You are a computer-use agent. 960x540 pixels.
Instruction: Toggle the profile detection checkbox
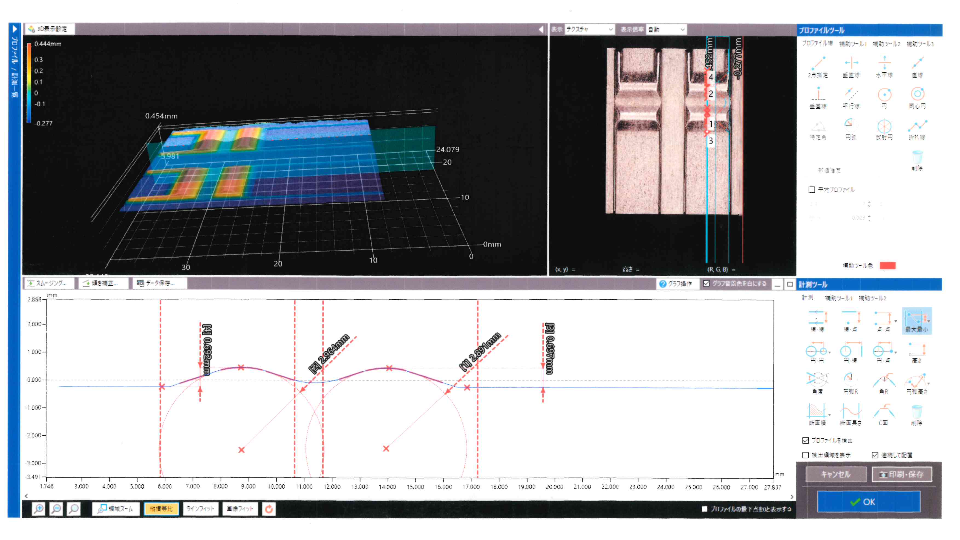tap(807, 440)
